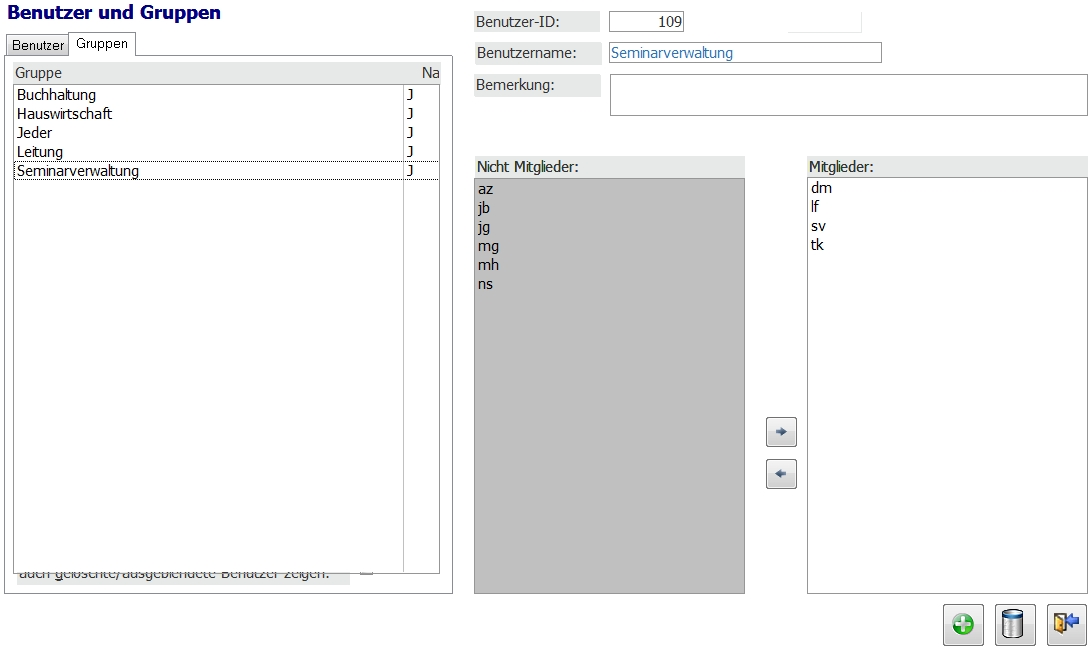This screenshot has height=652, width=1092.
Task: Choose Hauswirtschaft in the group list
Action: click(65, 114)
